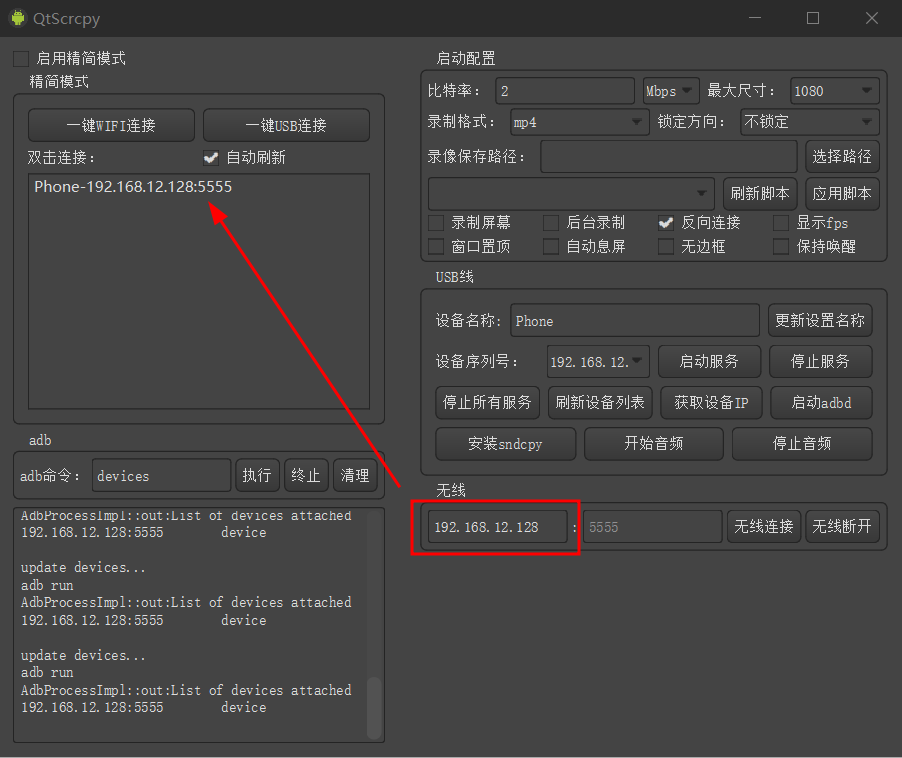Click the 停止所有服务 button
Image resolution: width=902 pixels, height=758 pixels.
487,403
